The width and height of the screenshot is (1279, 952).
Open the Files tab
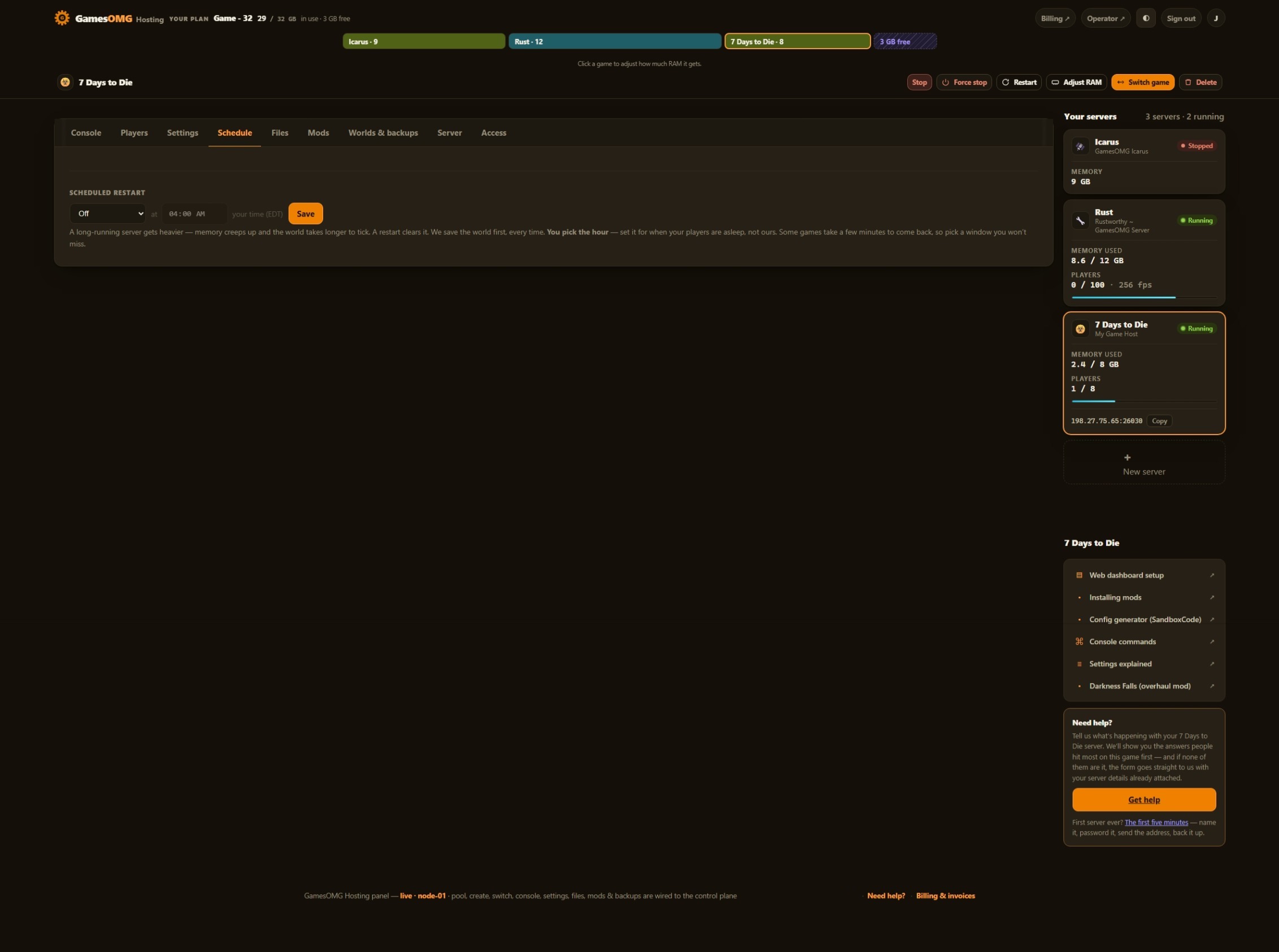click(x=280, y=133)
